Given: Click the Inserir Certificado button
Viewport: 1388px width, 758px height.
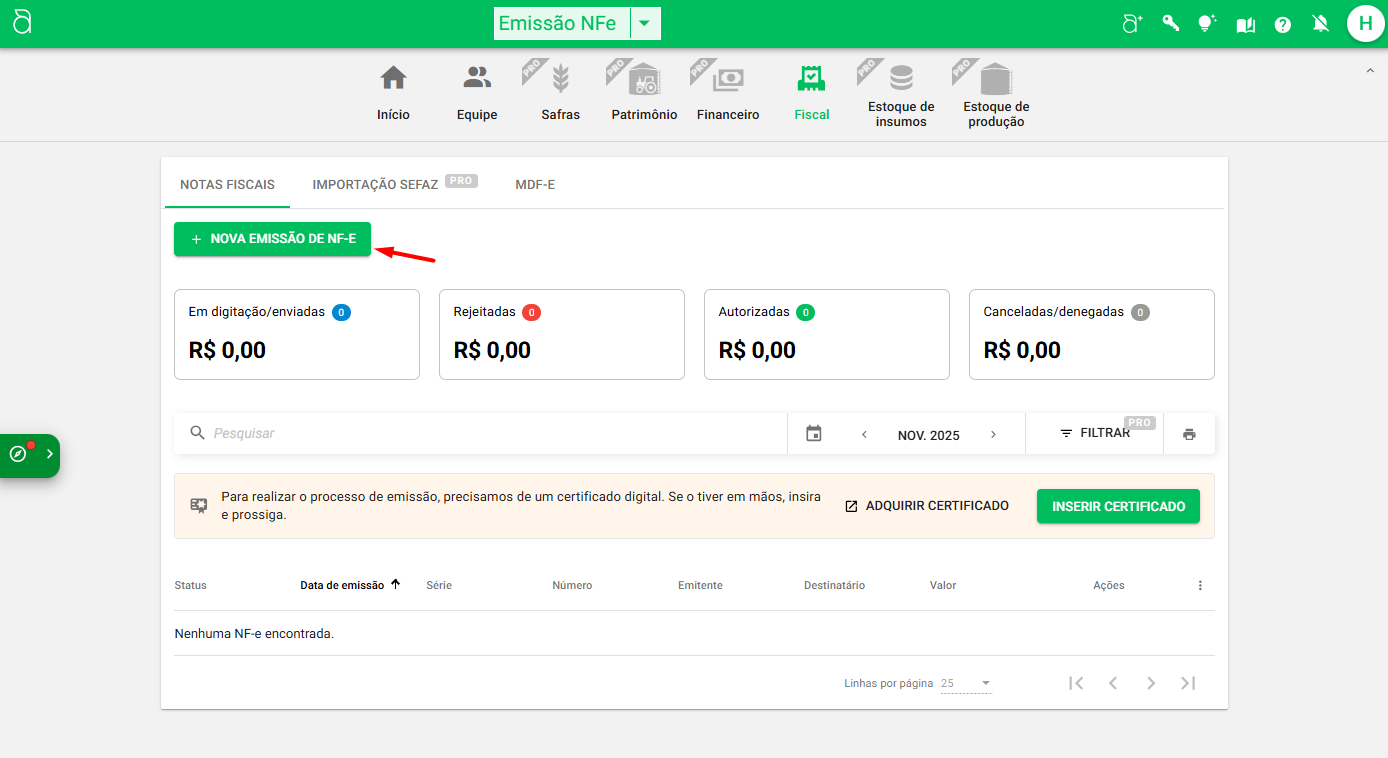Looking at the screenshot, I should (x=1118, y=506).
